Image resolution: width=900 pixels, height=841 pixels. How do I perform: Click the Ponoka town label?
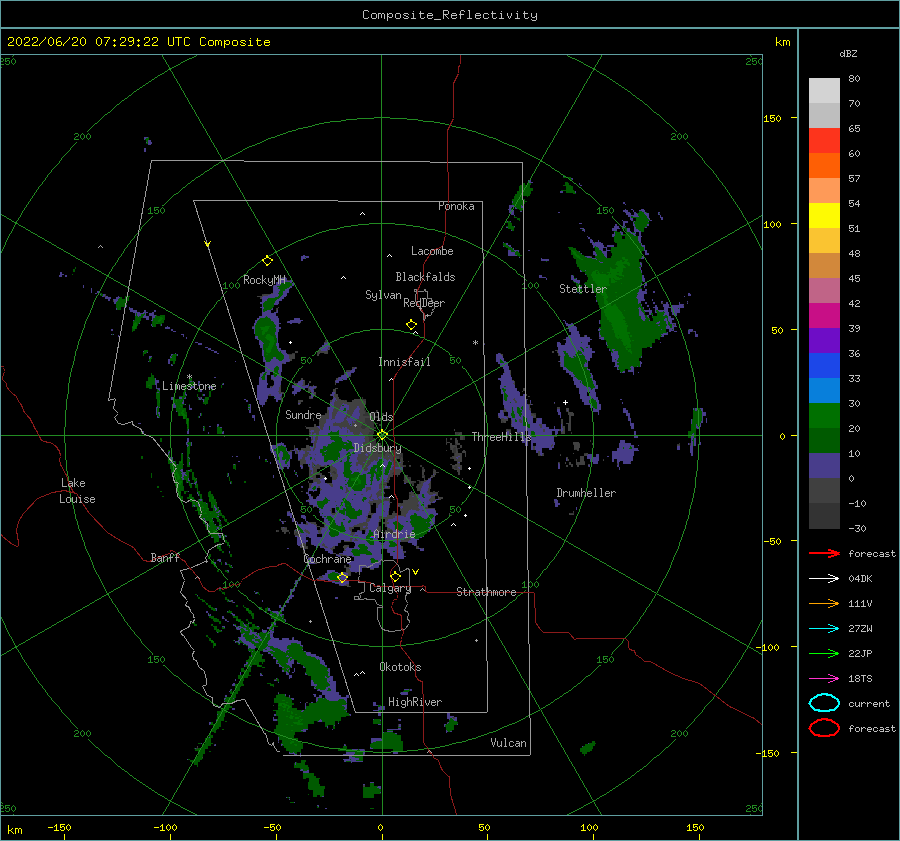point(456,206)
